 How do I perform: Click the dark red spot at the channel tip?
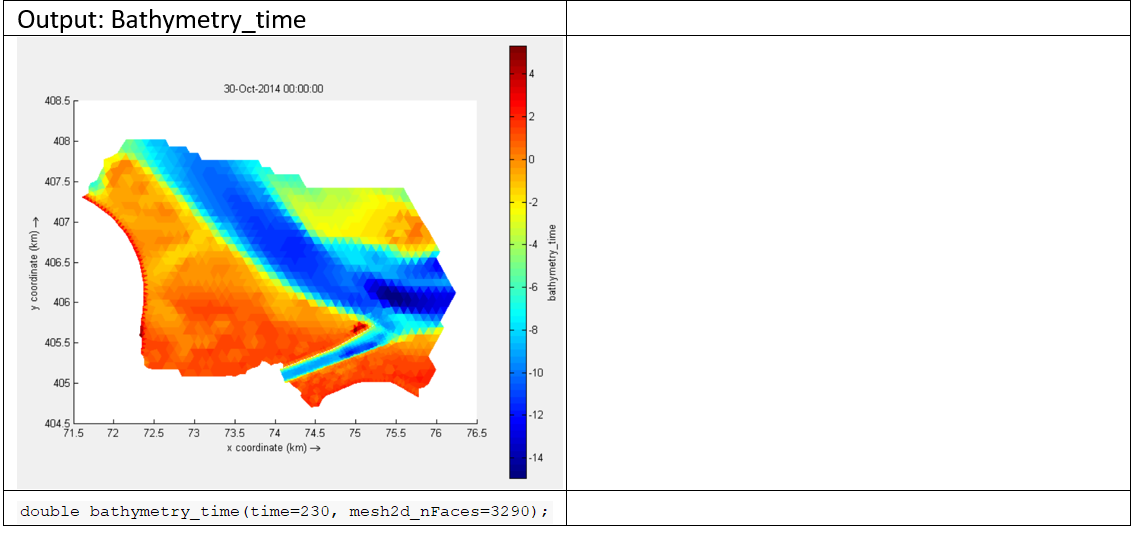(x=360, y=326)
